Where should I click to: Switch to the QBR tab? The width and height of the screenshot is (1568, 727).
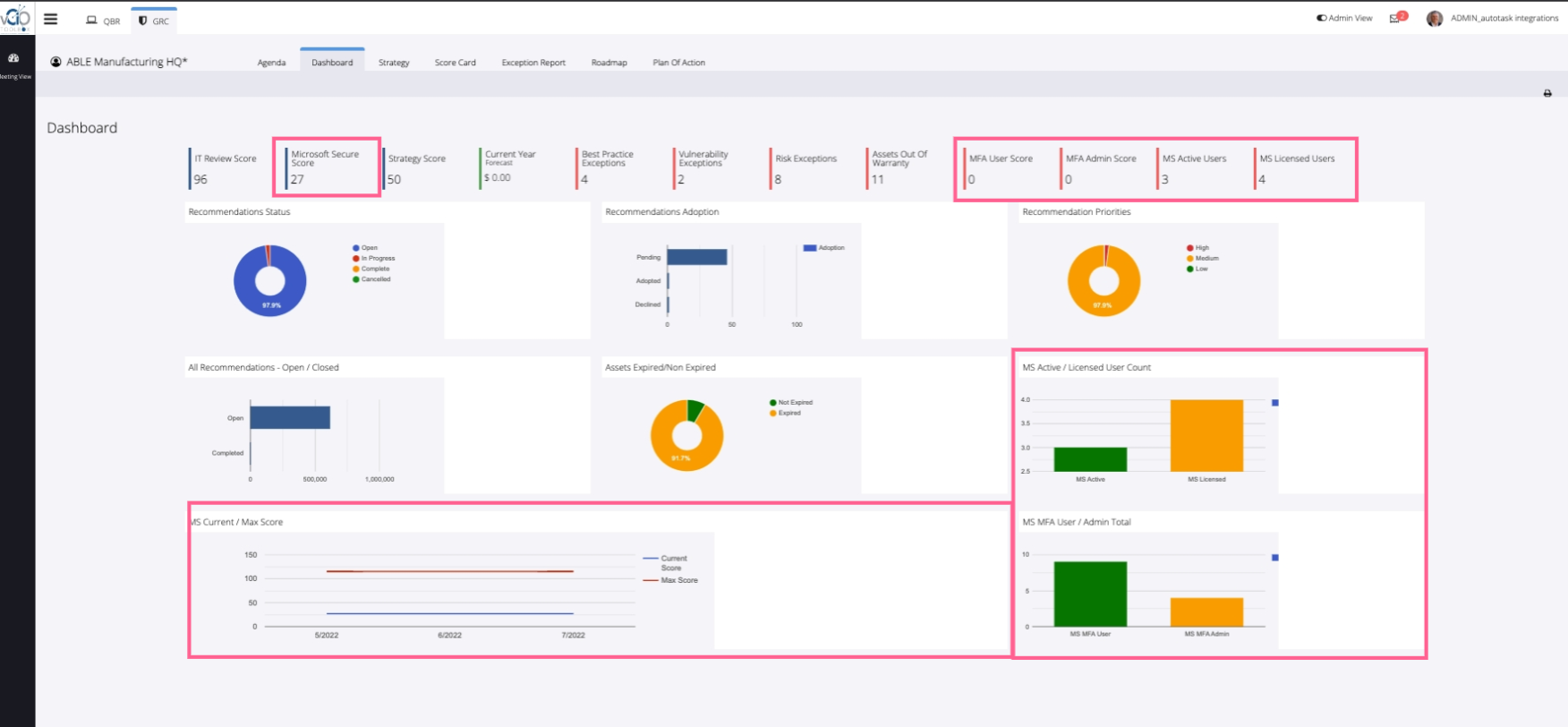point(103,21)
